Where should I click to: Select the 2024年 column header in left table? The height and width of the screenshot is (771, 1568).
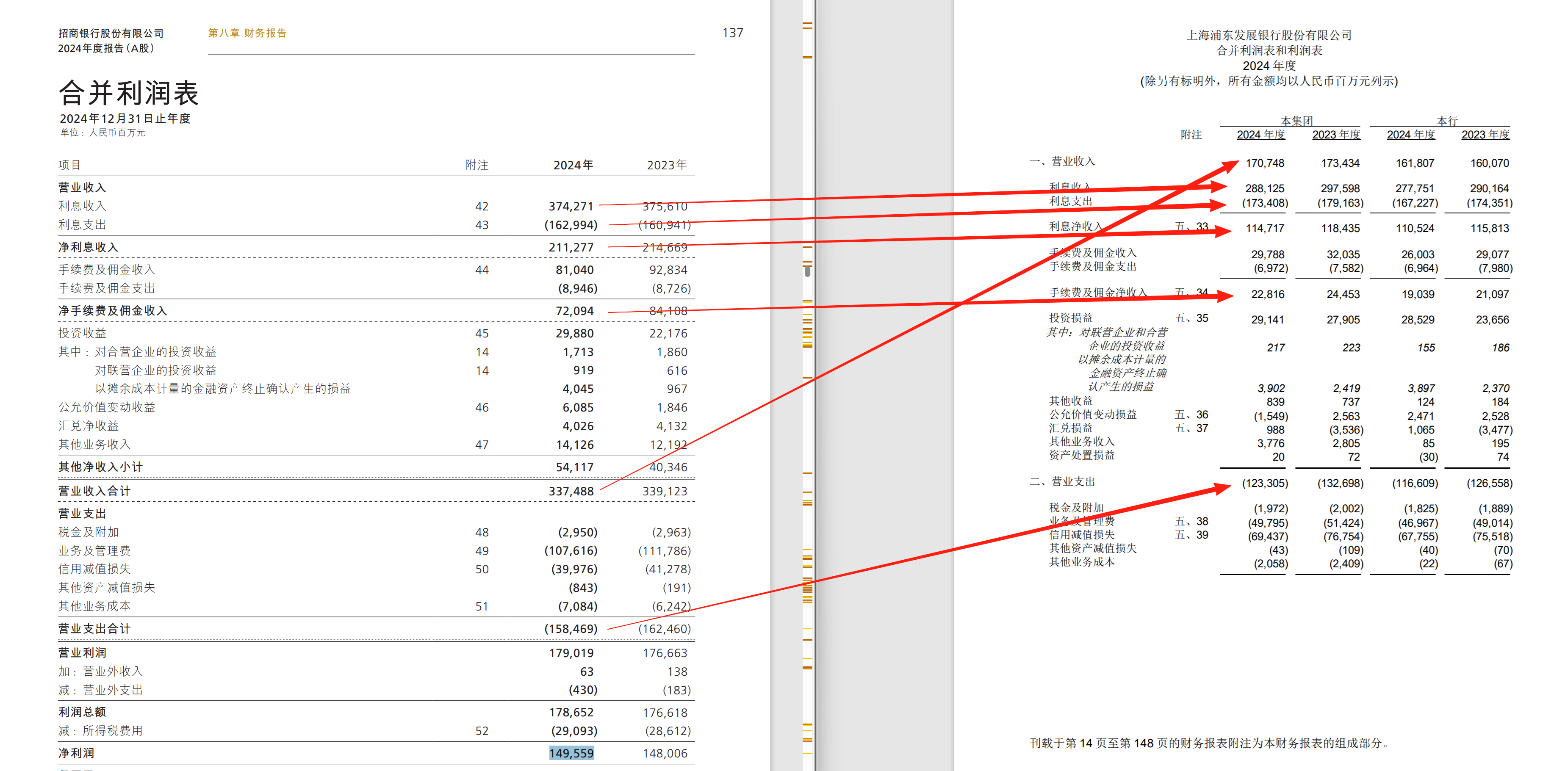573,165
